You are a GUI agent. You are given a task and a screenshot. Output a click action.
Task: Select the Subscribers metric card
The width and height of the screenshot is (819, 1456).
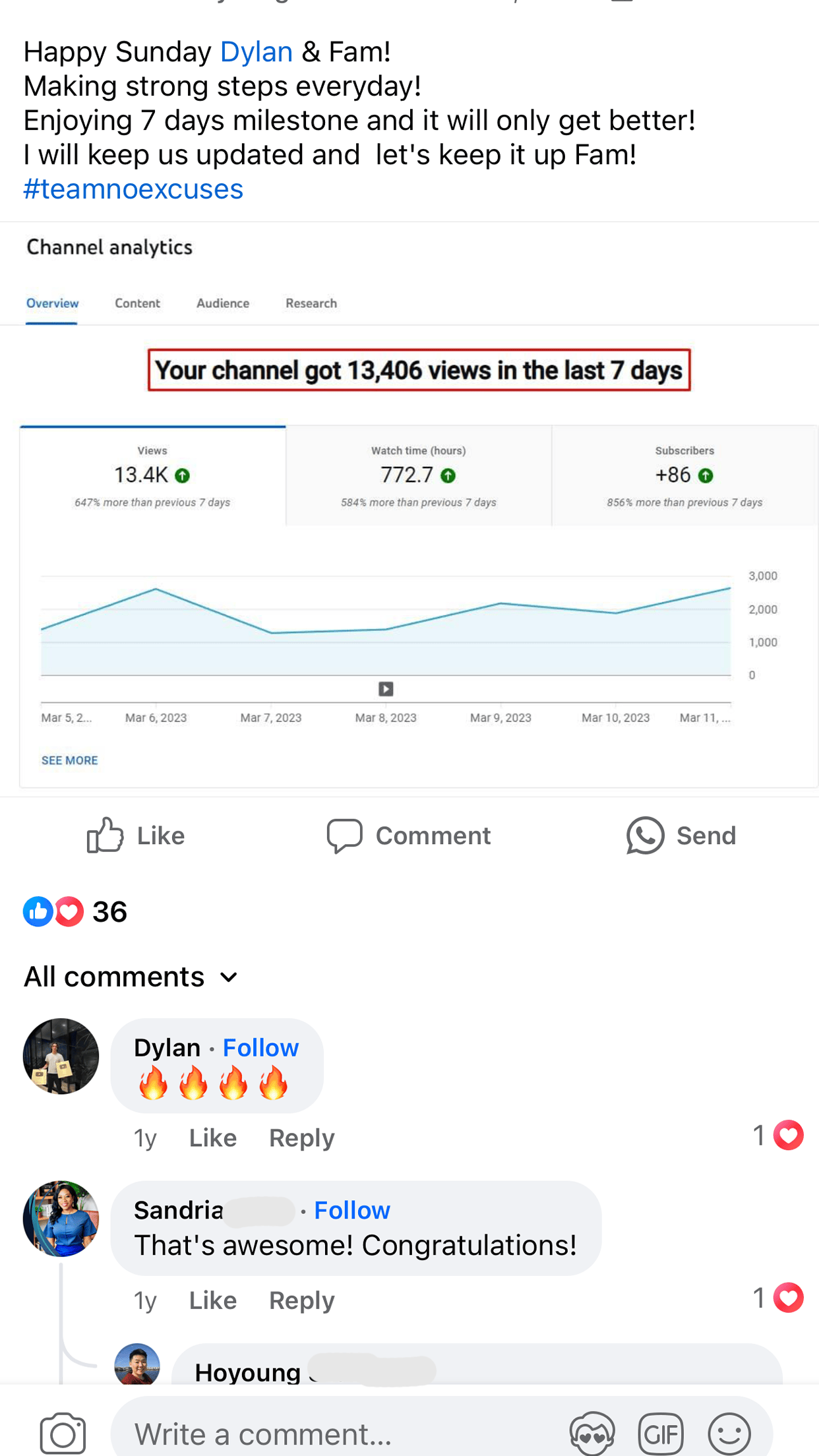click(684, 475)
